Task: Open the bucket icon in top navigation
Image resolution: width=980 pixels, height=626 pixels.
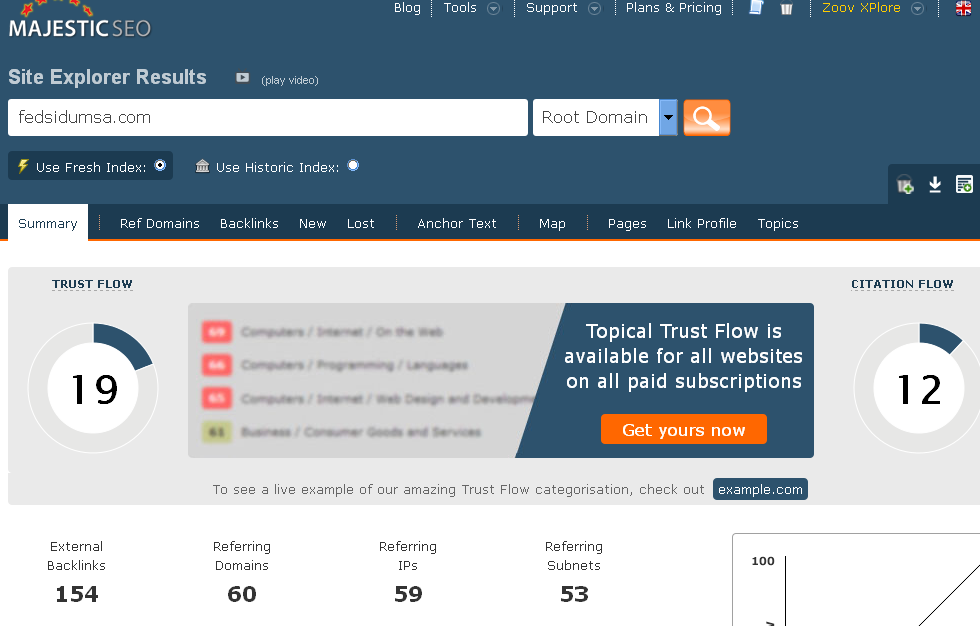Action: pyautogui.click(x=787, y=8)
